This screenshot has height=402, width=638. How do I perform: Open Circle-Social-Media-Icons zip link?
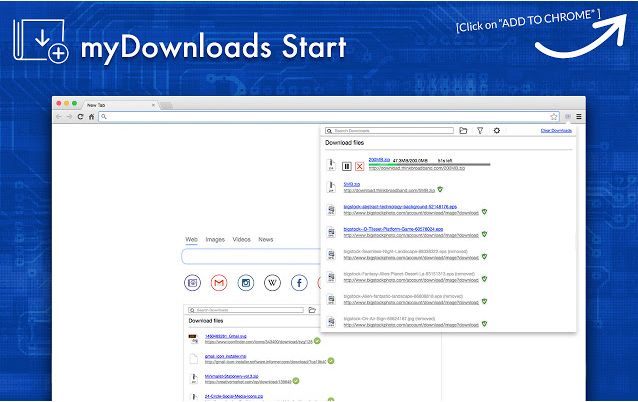click(x=234, y=396)
